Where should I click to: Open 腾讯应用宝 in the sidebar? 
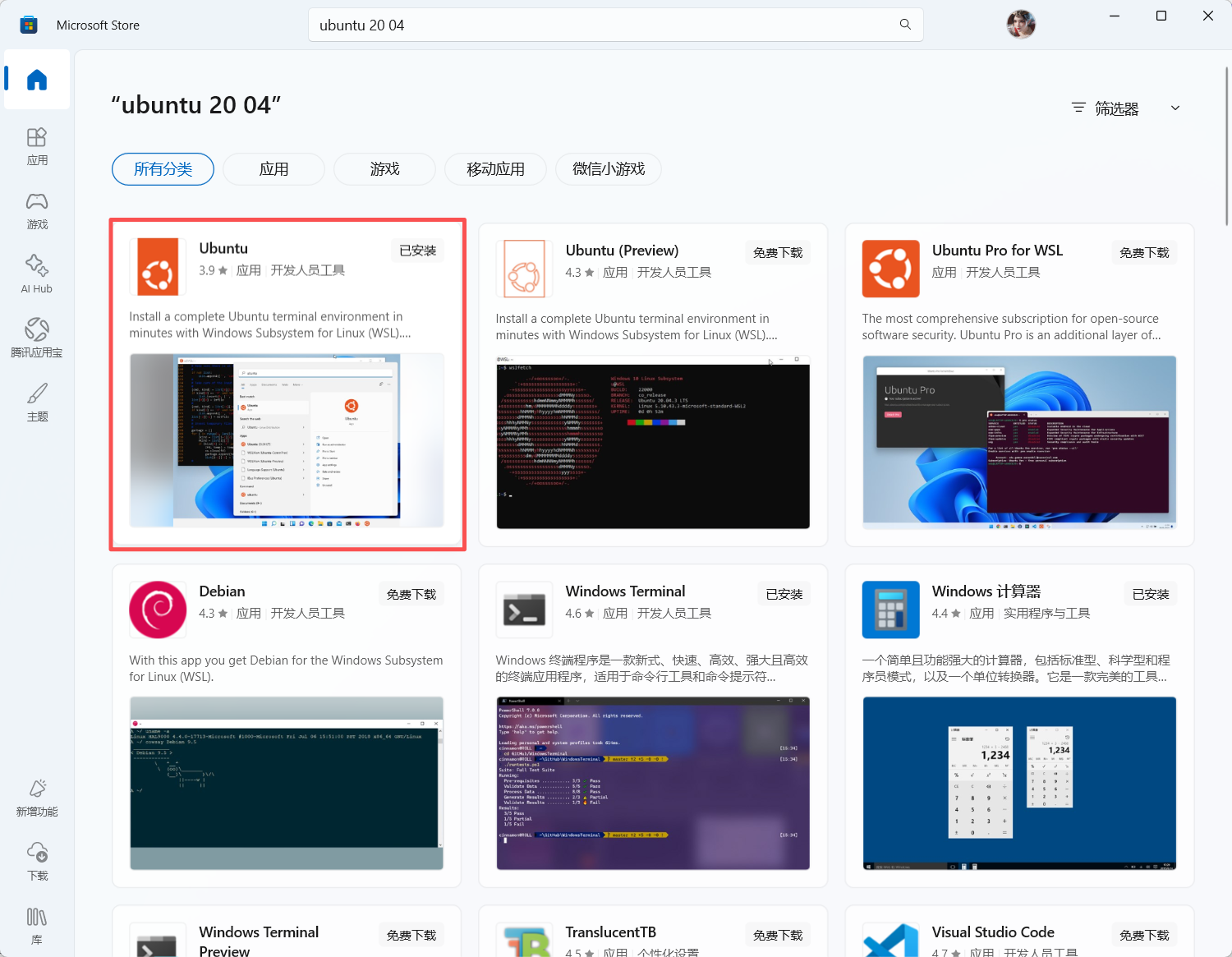pyautogui.click(x=37, y=338)
